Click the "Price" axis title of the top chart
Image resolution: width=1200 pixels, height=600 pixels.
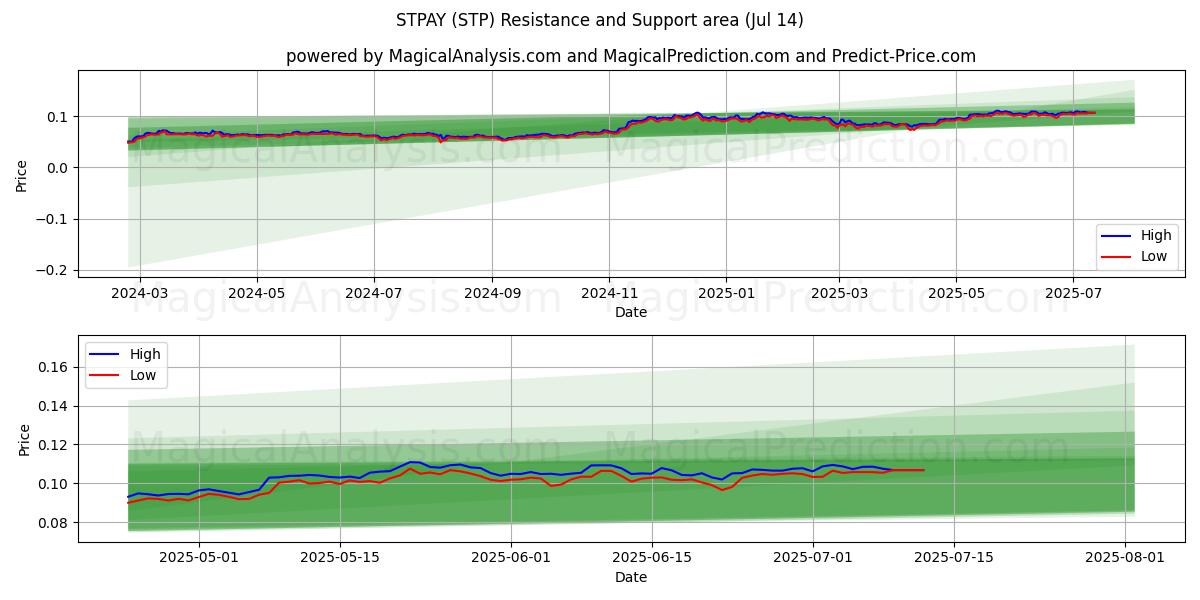point(22,174)
